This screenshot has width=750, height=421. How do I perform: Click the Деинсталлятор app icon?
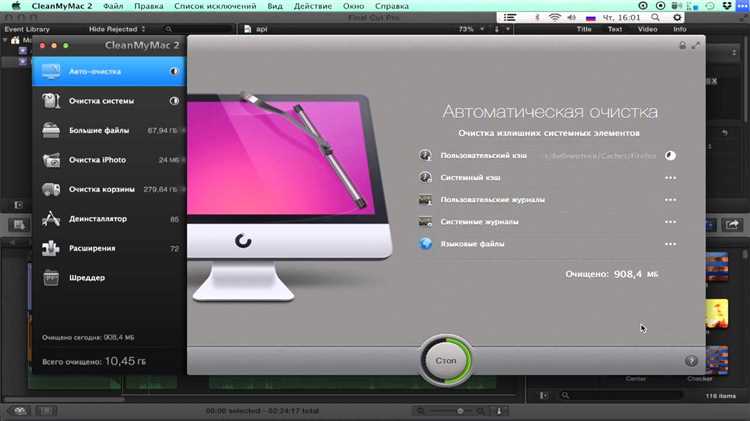click(51, 219)
